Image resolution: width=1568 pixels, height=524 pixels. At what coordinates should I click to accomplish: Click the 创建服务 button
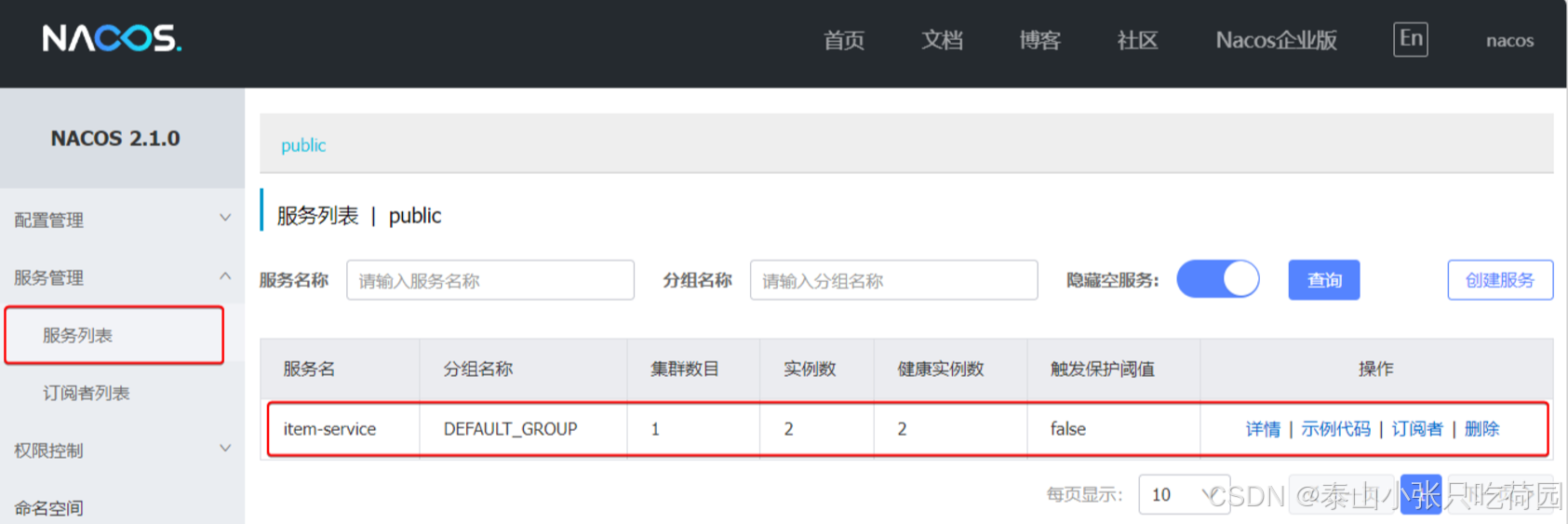click(1500, 279)
